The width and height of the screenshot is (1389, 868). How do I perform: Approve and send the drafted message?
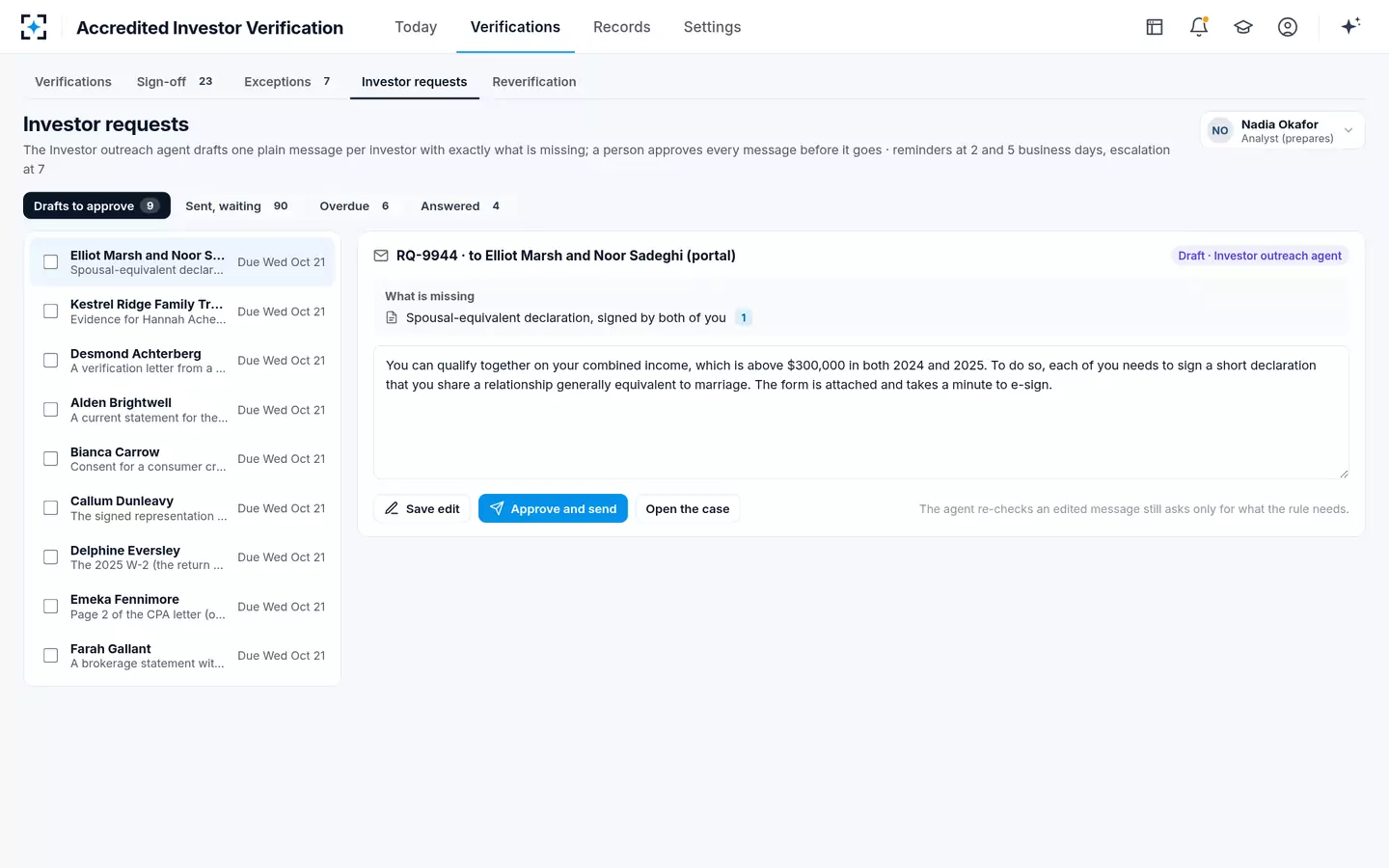553,509
